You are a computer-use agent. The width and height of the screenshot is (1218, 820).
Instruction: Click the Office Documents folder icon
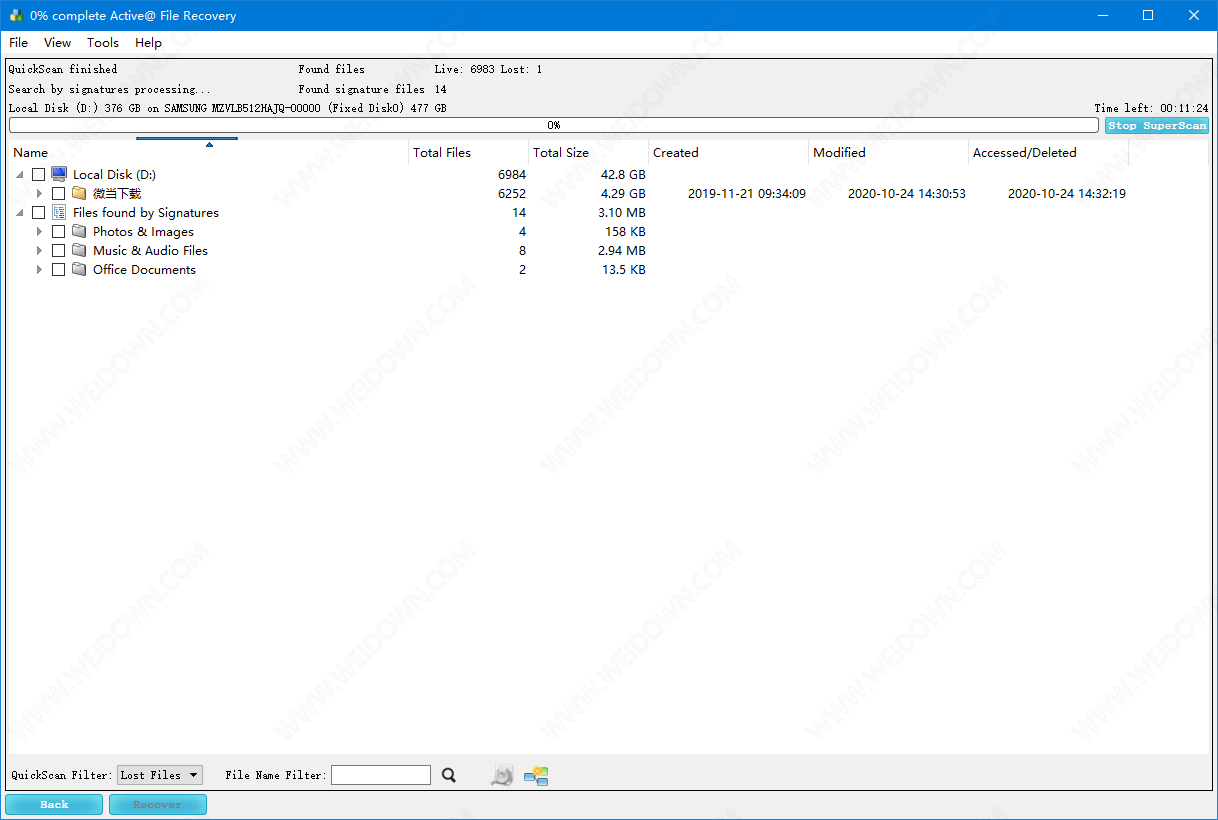(79, 269)
